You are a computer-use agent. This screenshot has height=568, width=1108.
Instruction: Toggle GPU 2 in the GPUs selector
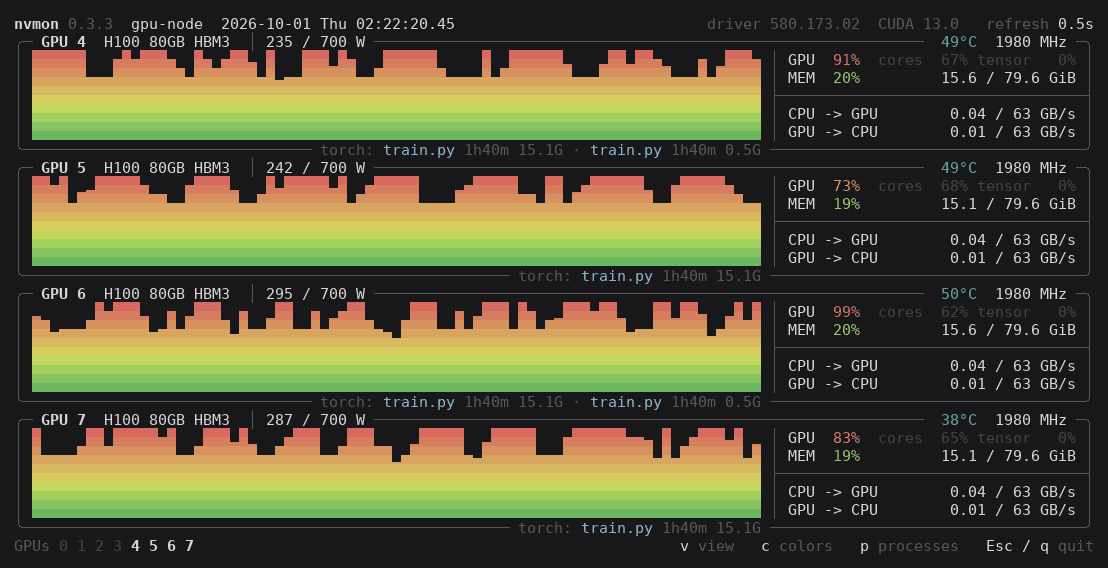[x=100, y=546]
